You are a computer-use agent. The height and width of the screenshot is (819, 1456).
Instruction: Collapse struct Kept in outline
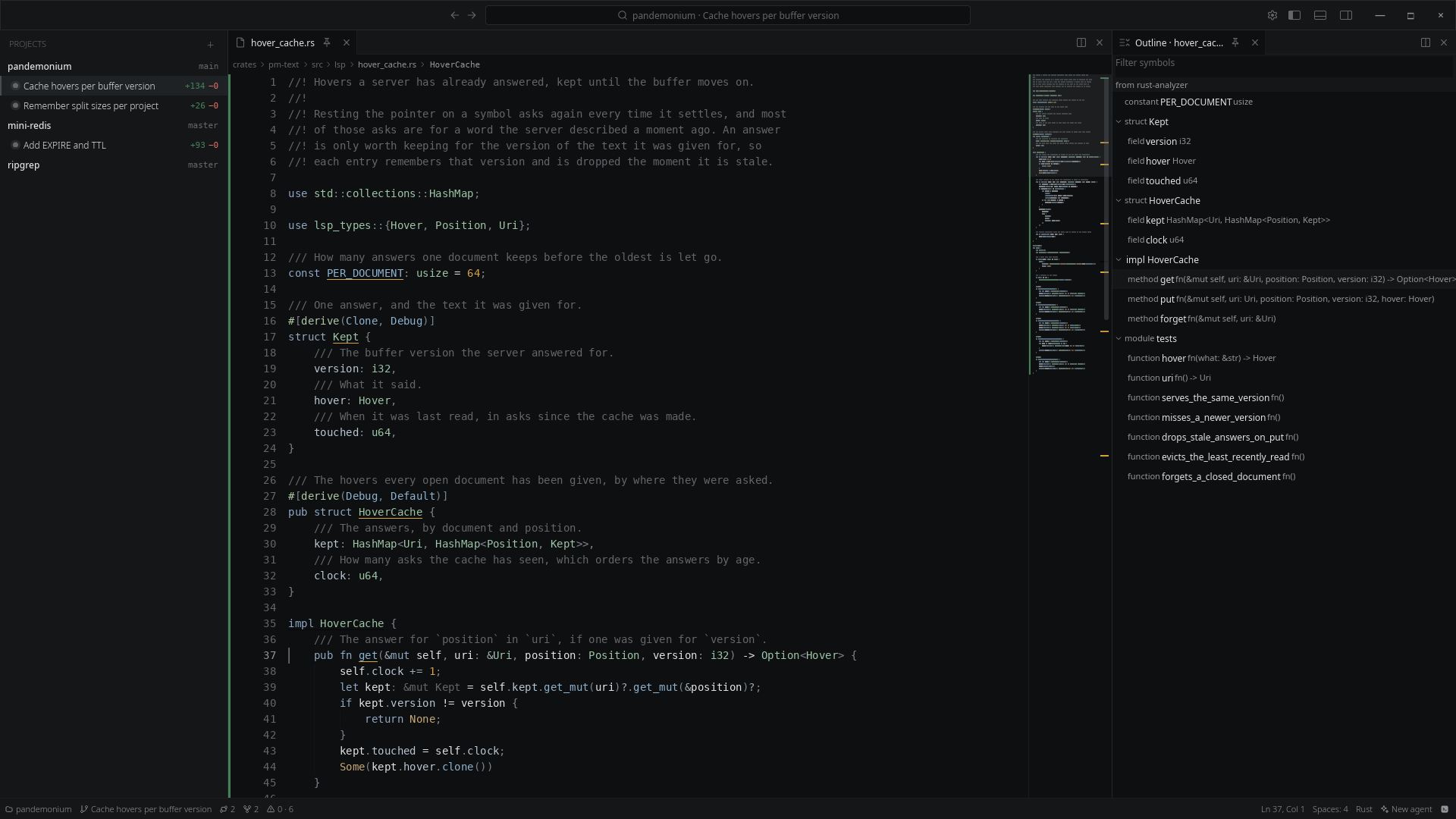(1119, 121)
